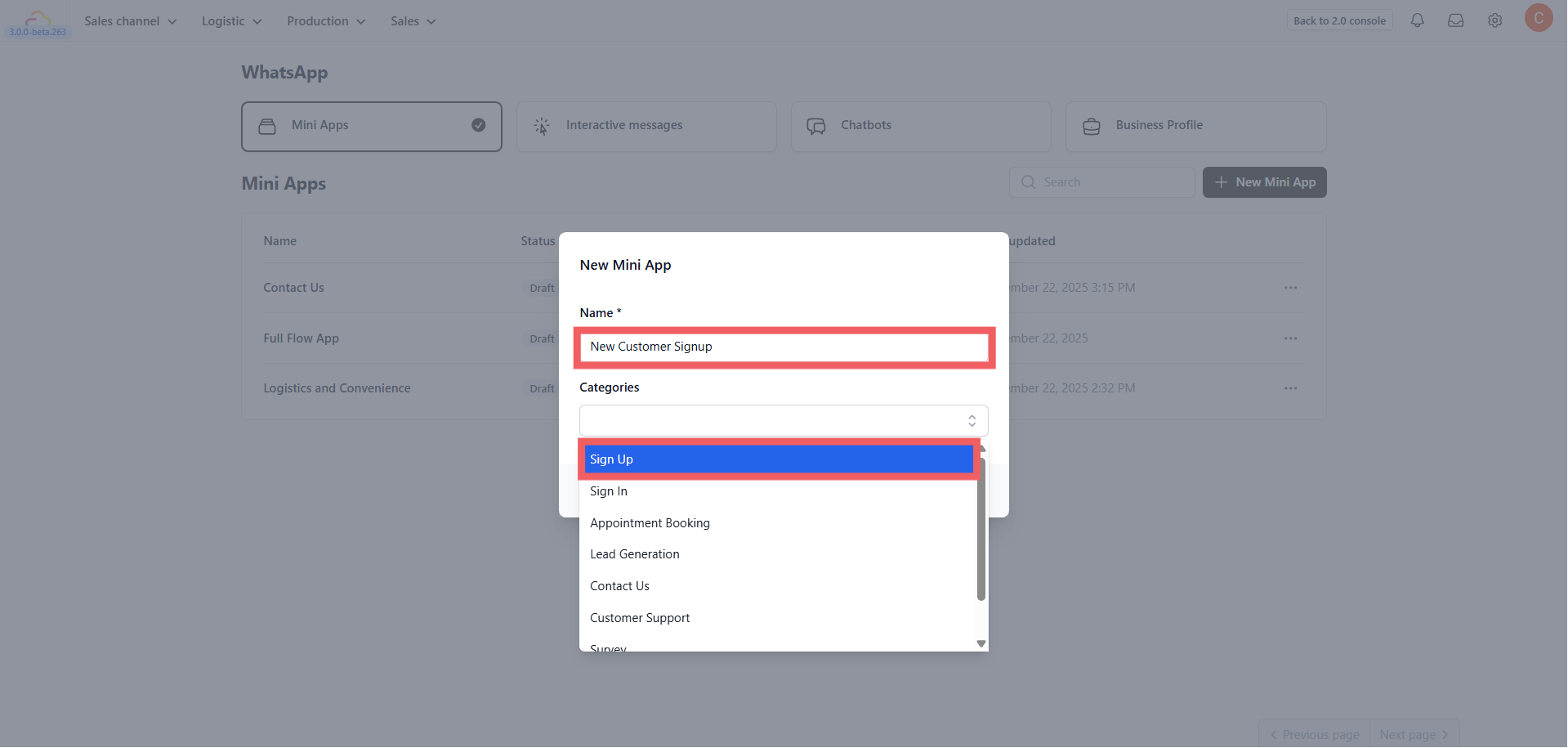Viewport: 1568px width, 748px height.
Task: Click the Name field with New Customer Signup
Action: tap(784, 347)
